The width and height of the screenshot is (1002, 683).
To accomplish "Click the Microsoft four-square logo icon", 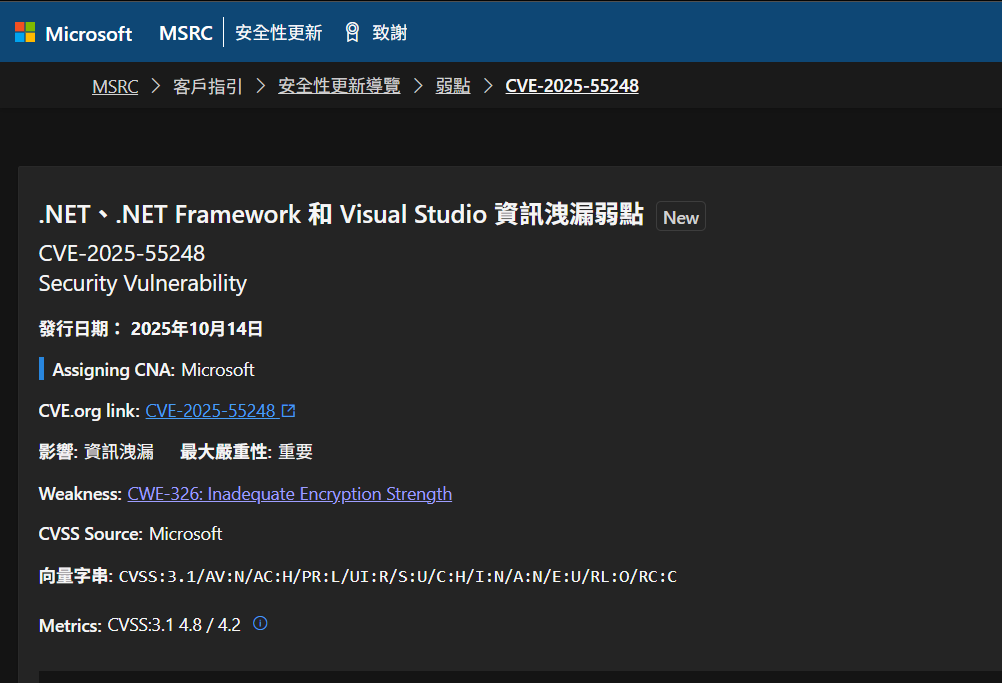I will (25, 33).
